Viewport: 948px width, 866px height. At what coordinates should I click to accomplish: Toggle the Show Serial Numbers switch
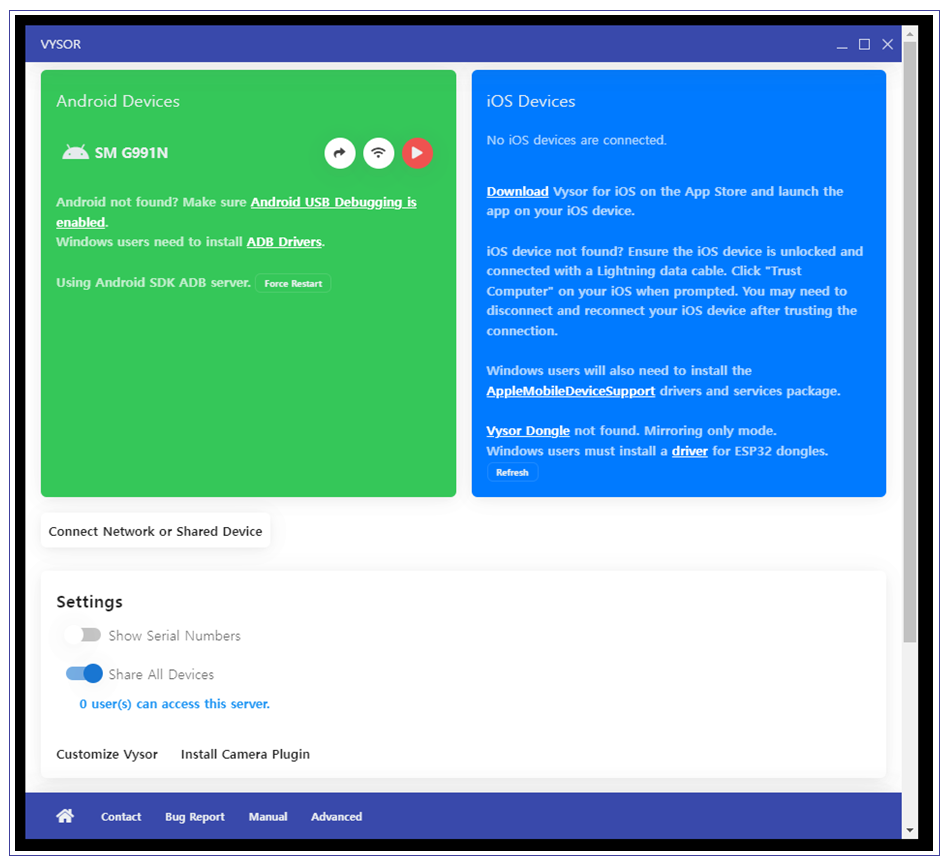click(84, 635)
